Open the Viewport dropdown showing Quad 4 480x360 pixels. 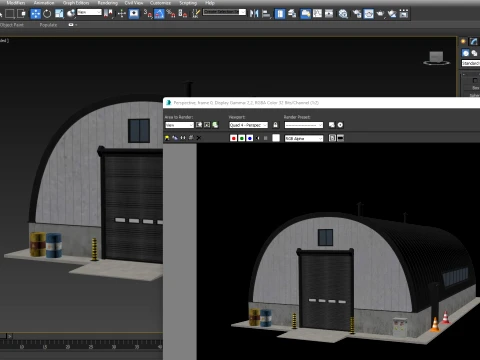tap(248, 125)
